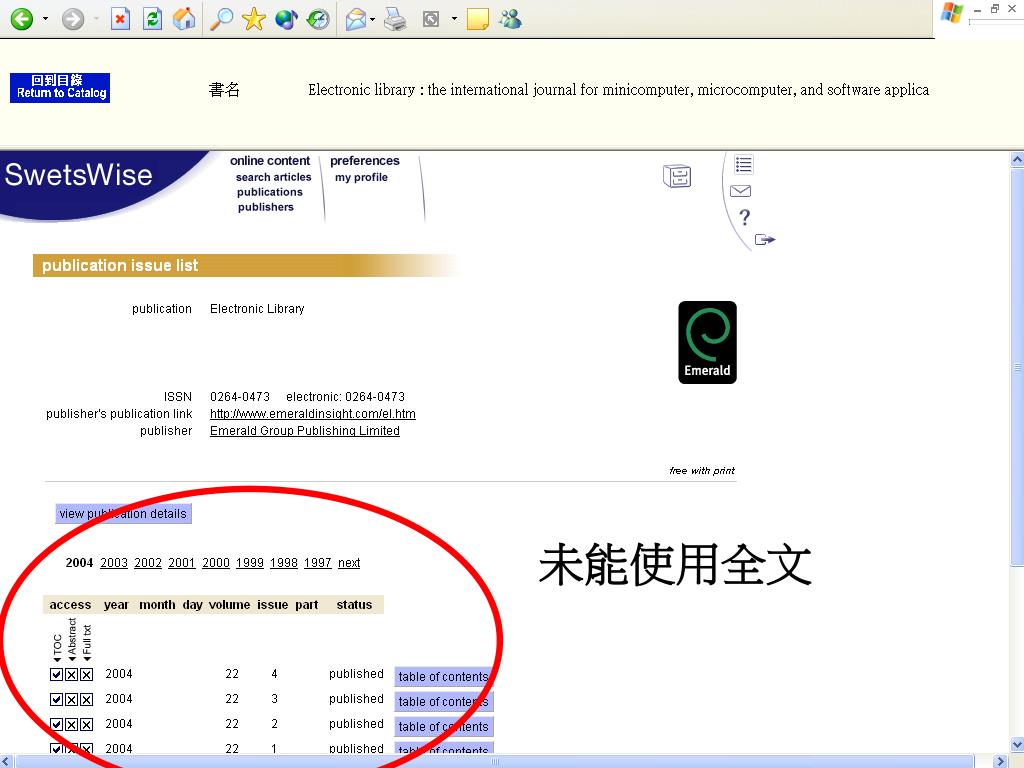Open table of contents for issue 4
This screenshot has height=768, width=1024.
[443, 677]
